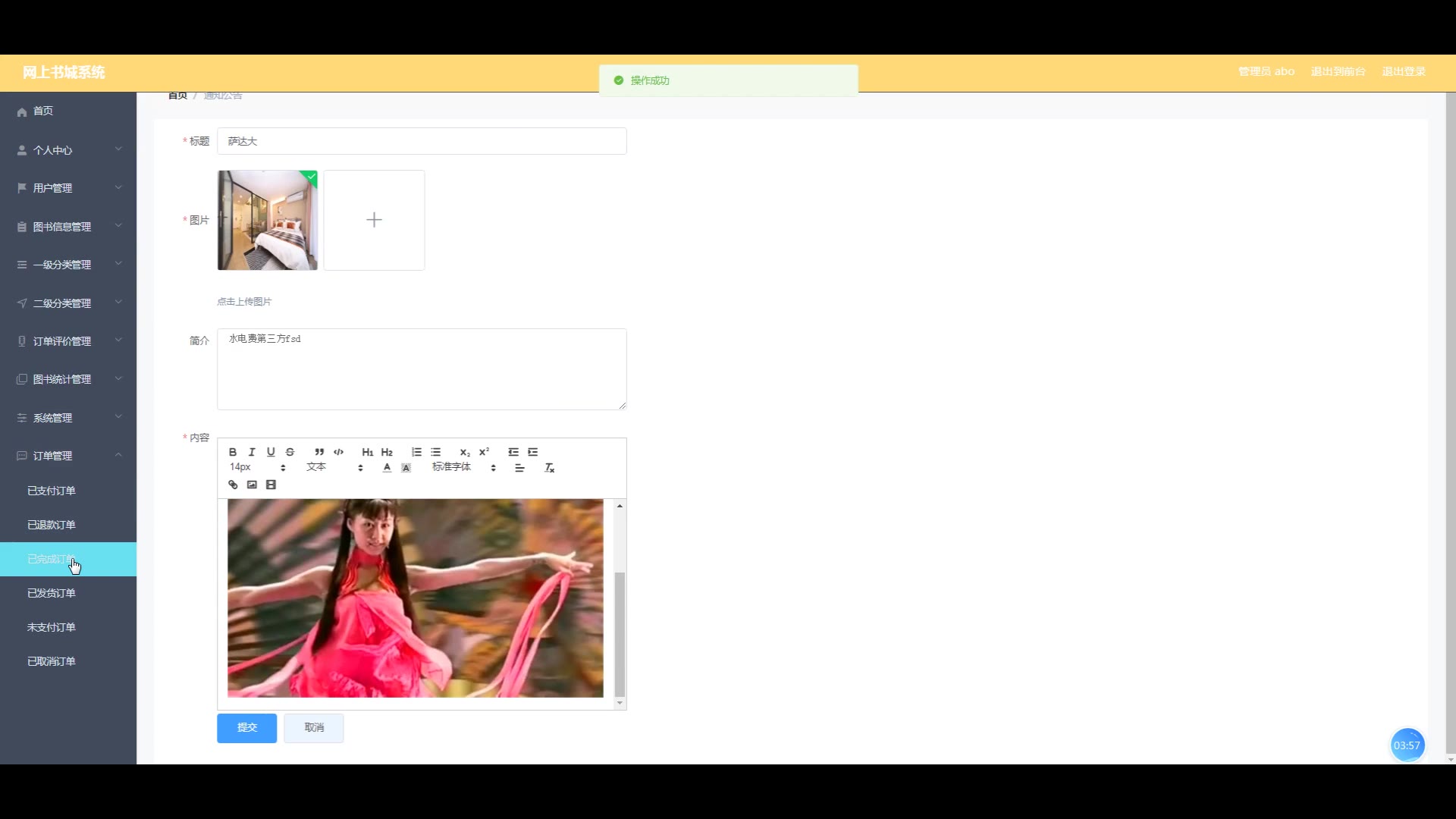Click the blue 提交 button
The image size is (1456, 819).
(246, 728)
